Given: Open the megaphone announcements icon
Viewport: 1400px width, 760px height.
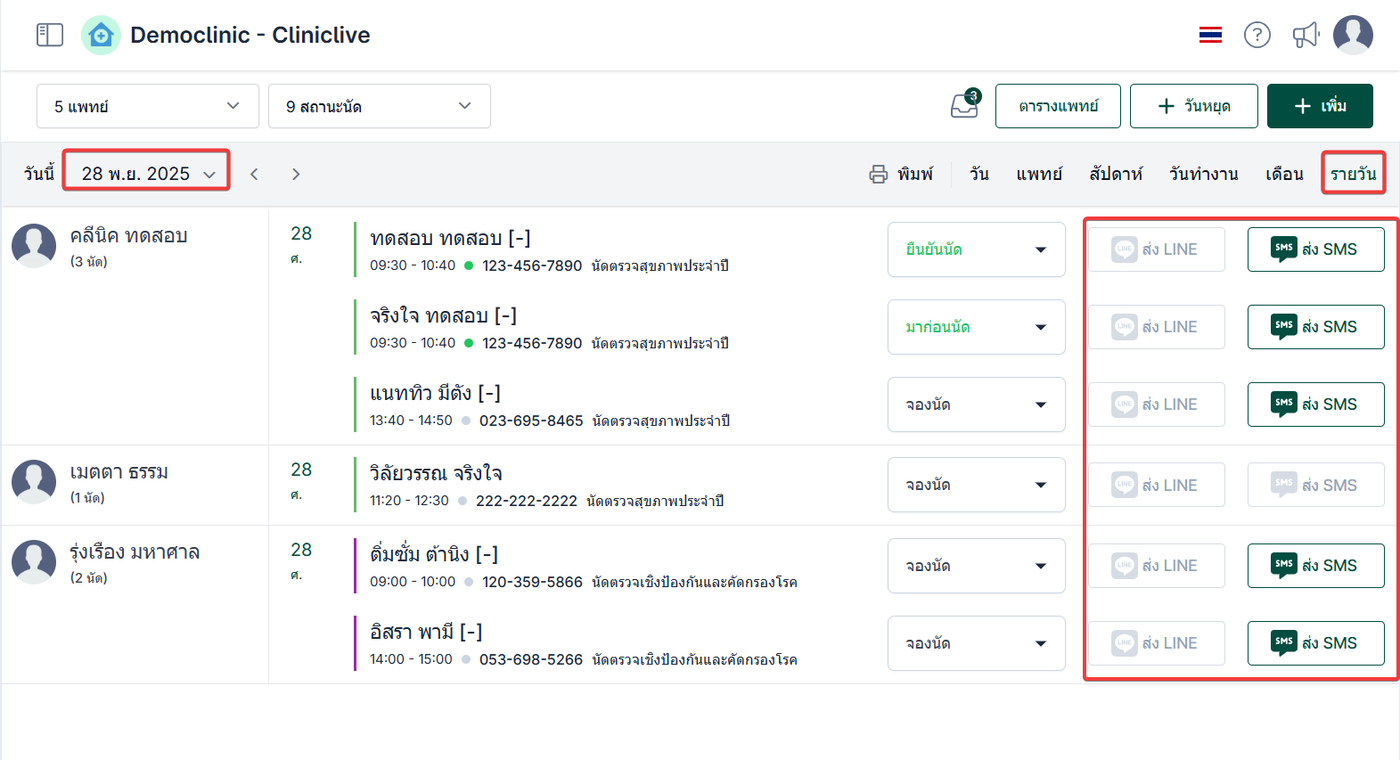Looking at the screenshot, I should 1305,35.
